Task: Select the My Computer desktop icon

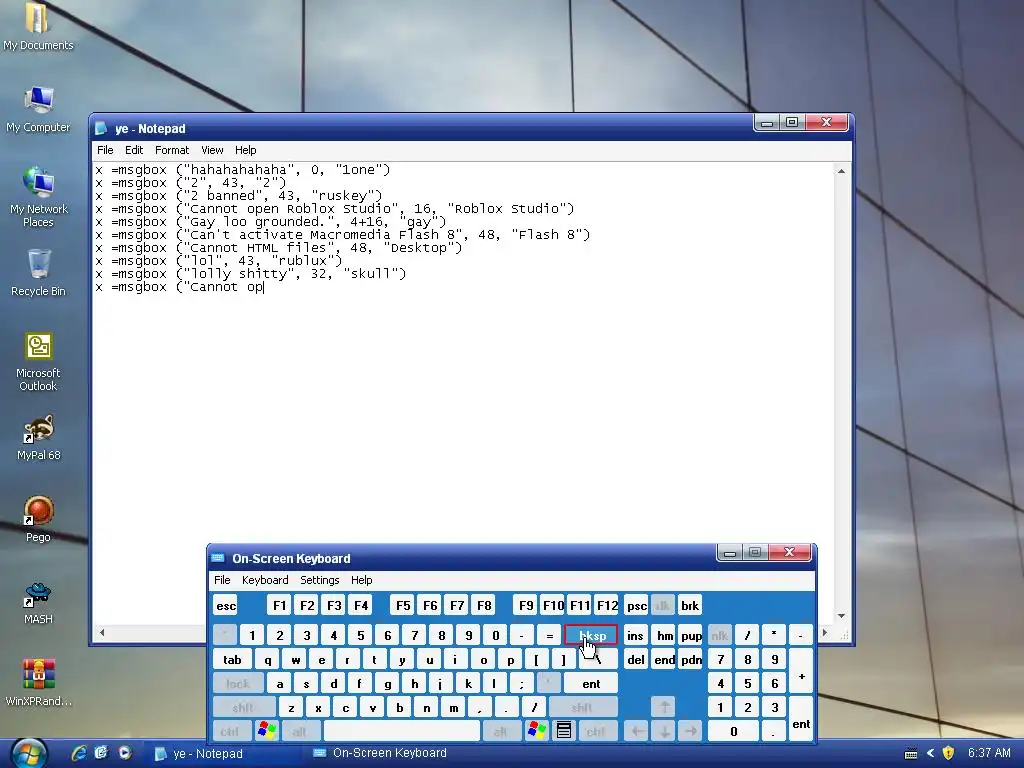Action: (x=38, y=109)
